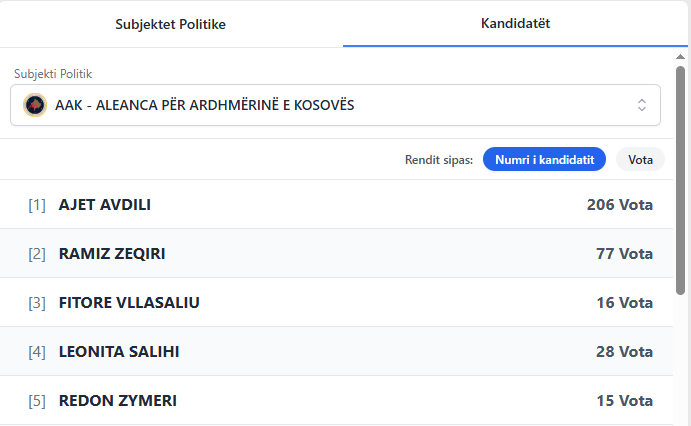Open the Subjekti Politik party dropdown
691x426 pixels.
(x=335, y=105)
